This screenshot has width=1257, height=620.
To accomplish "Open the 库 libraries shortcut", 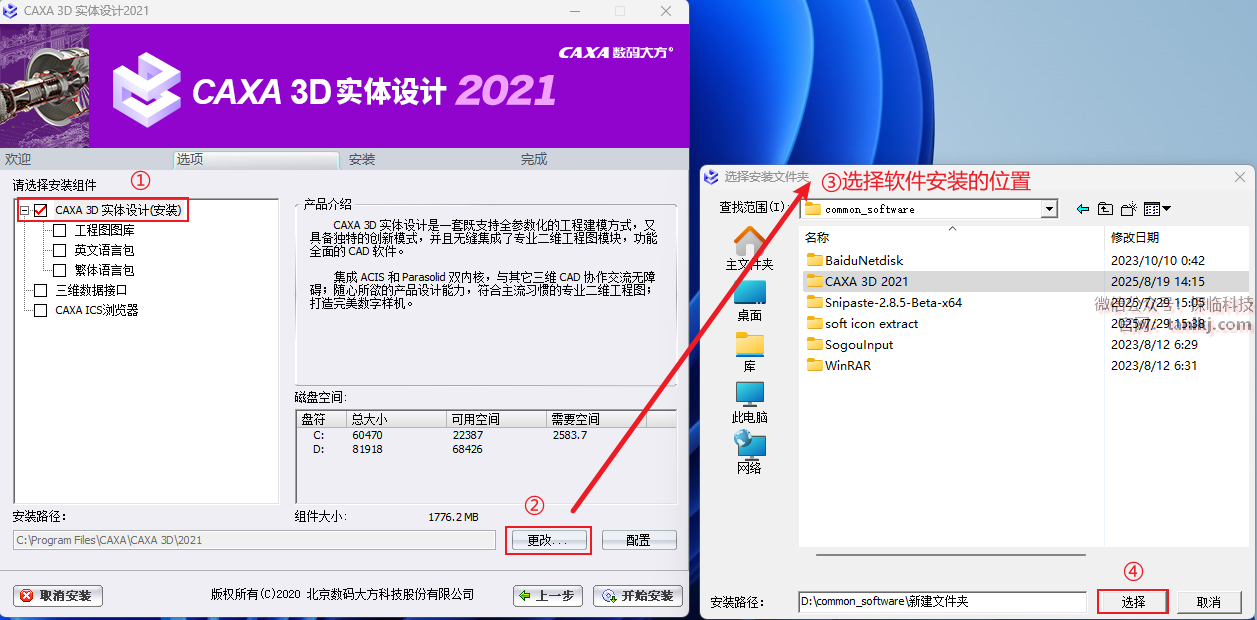I will (x=749, y=352).
